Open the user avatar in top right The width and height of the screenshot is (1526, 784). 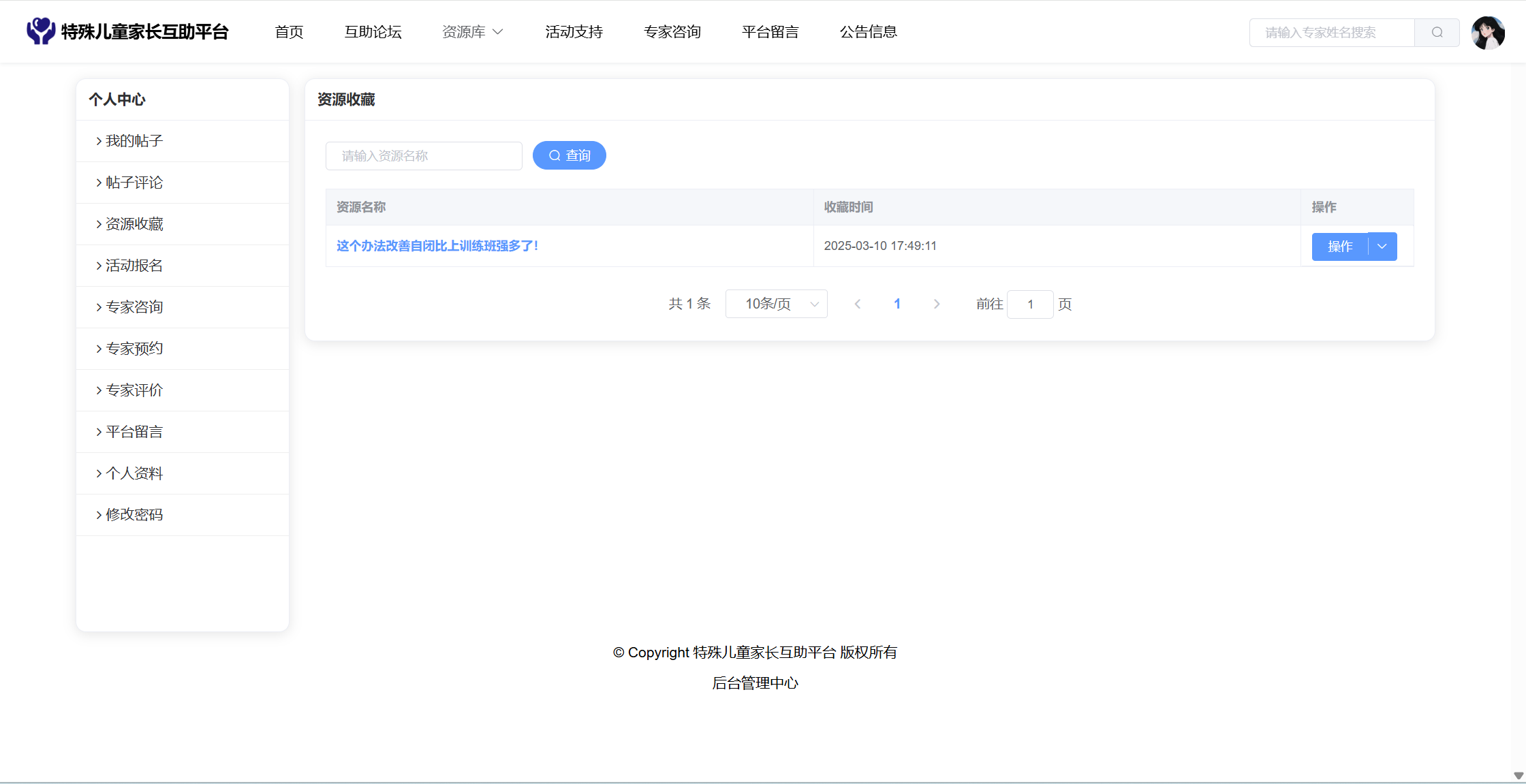pos(1487,33)
